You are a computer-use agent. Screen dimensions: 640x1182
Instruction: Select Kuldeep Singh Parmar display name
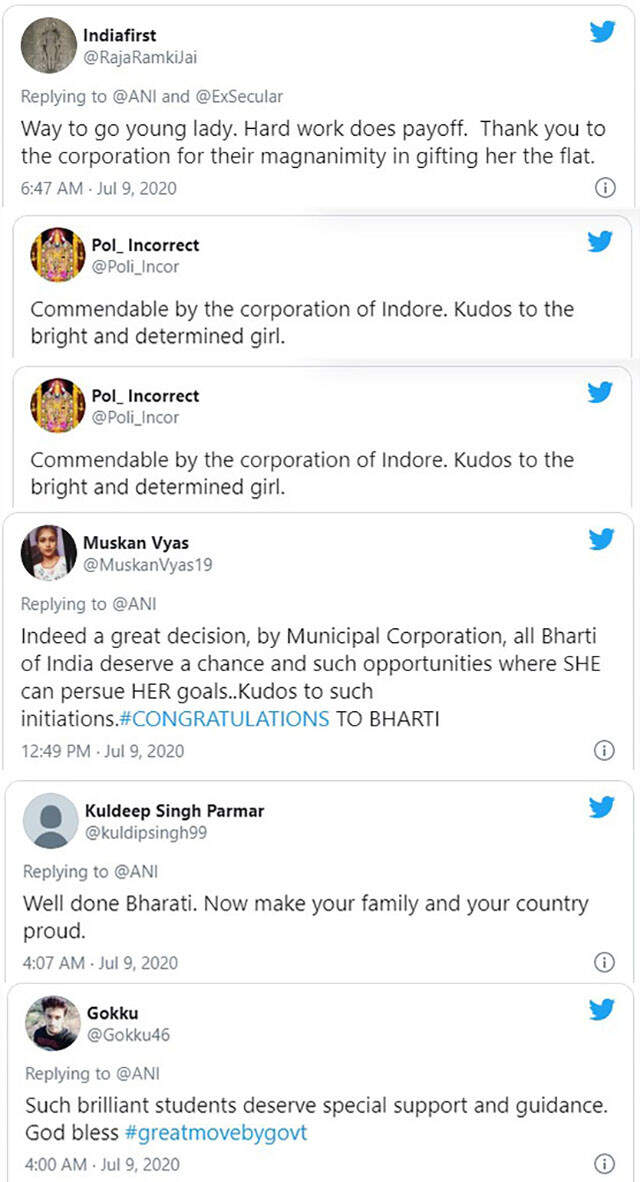(x=174, y=810)
